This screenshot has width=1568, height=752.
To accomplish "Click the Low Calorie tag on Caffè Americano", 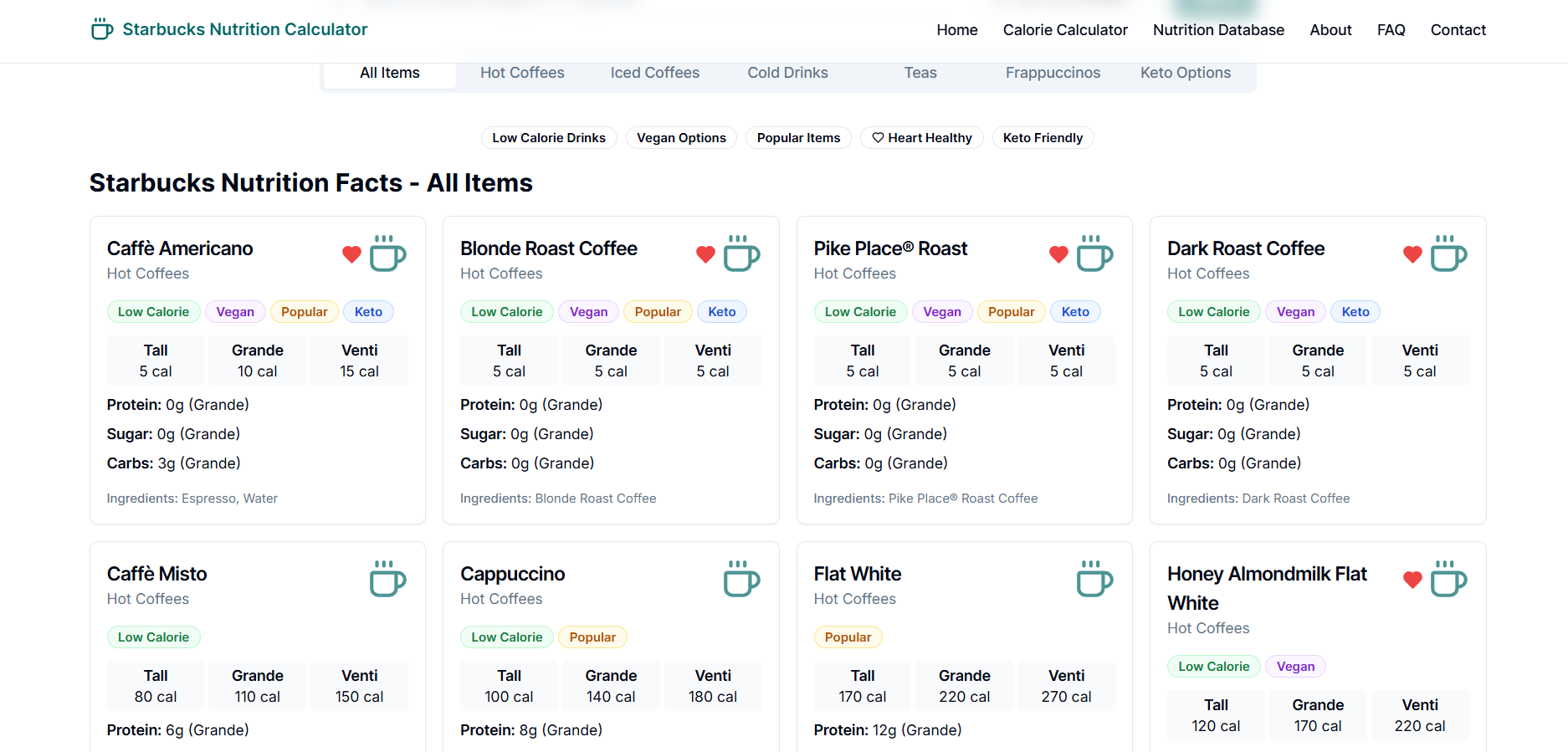I will pos(153,312).
